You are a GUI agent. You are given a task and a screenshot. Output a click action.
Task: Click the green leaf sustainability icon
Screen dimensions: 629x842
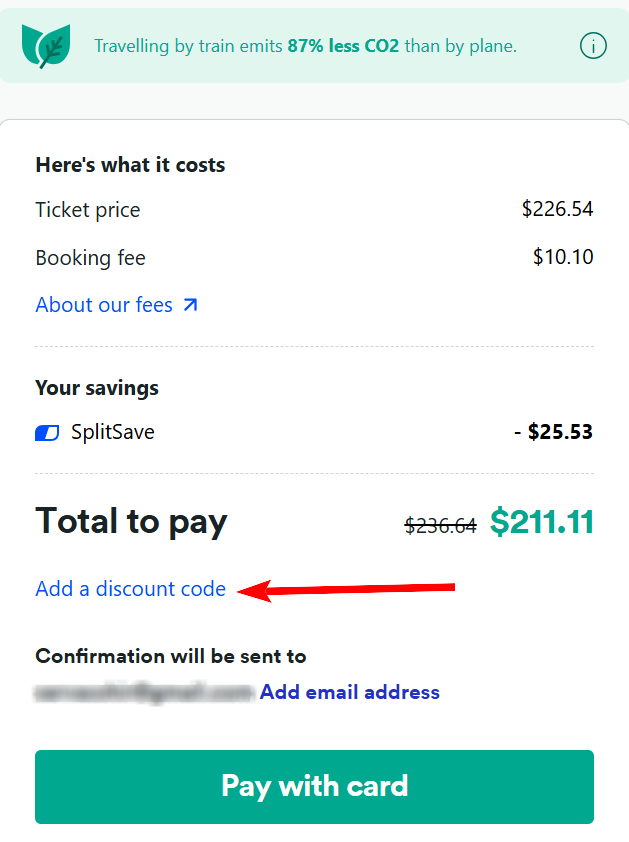click(x=46, y=45)
